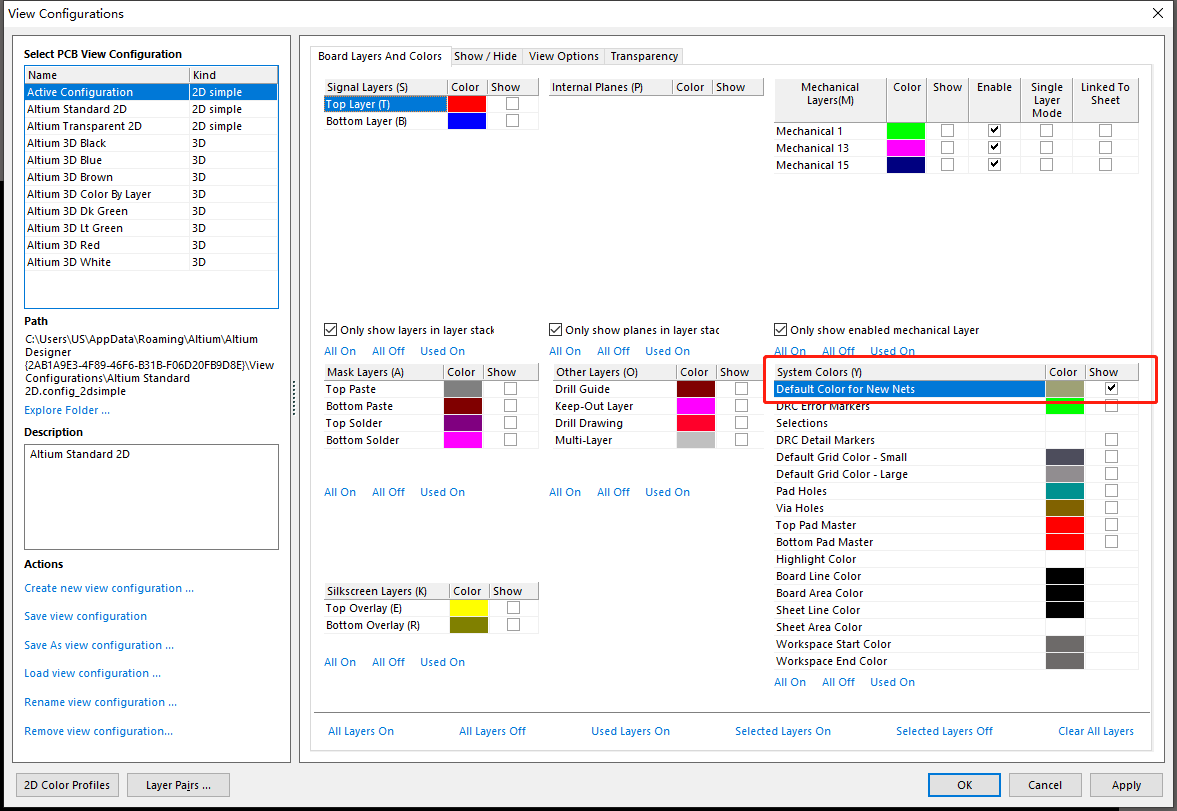Click Top Paste gray color swatch
The height and width of the screenshot is (811, 1177).
[463, 389]
